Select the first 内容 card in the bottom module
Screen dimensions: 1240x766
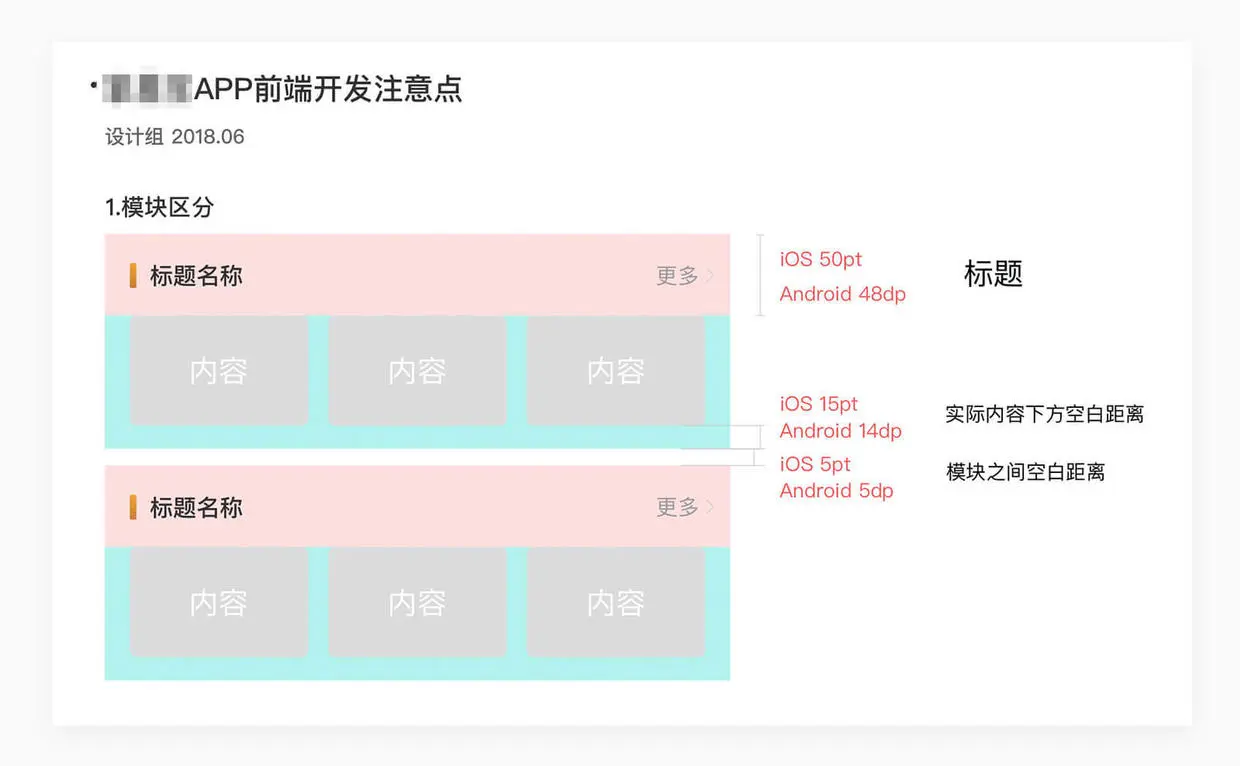point(219,603)
